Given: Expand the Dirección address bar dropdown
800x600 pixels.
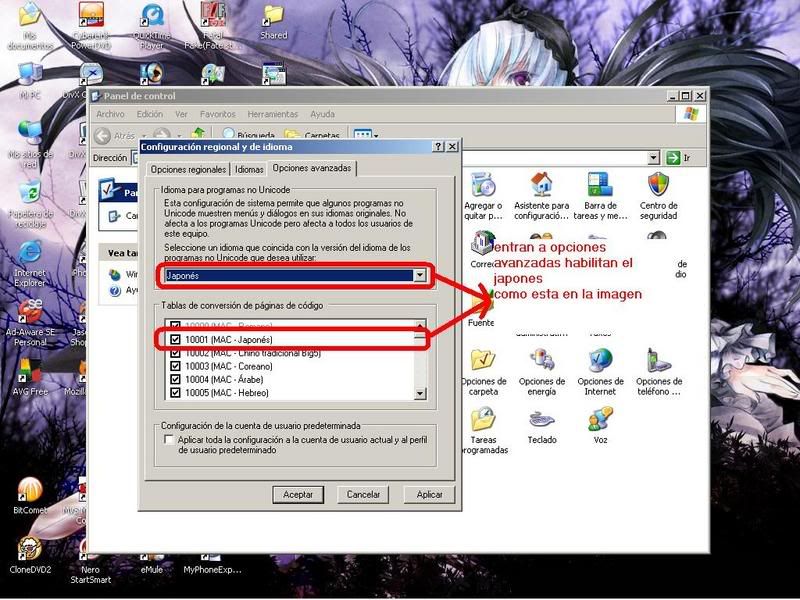Looking at the screenshot, I should tap(654, 158).
